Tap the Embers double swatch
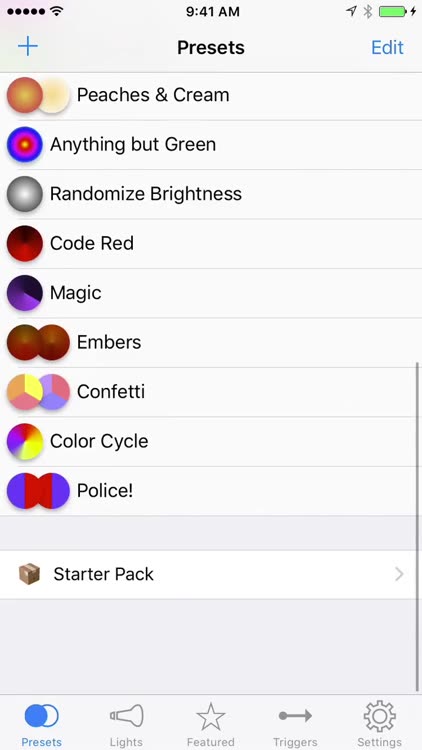422x750 pixels. pyautogui.click(x=38, y=342)
